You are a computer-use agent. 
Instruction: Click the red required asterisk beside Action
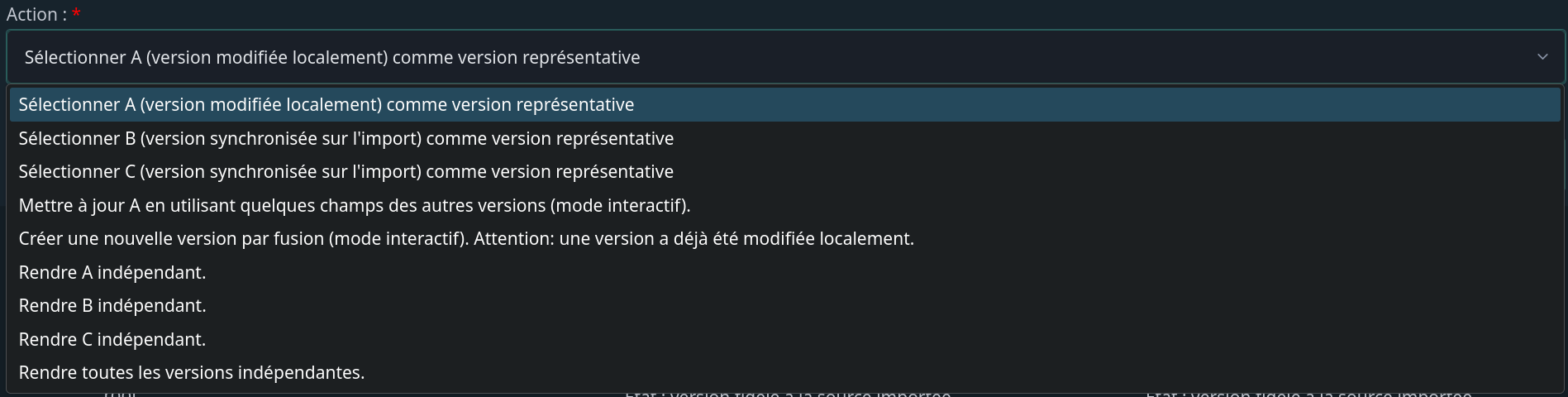(76, 13)
